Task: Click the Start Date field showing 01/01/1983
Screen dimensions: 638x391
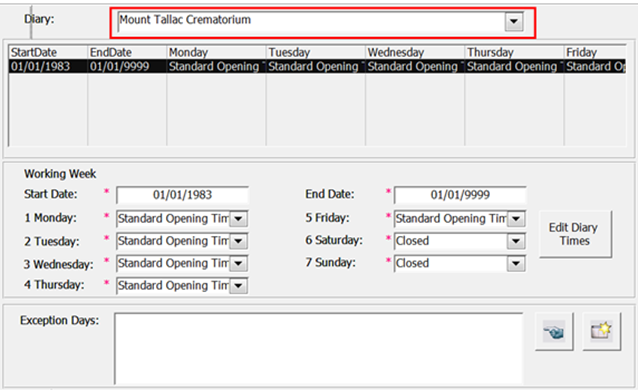Action: pos(182,195)
